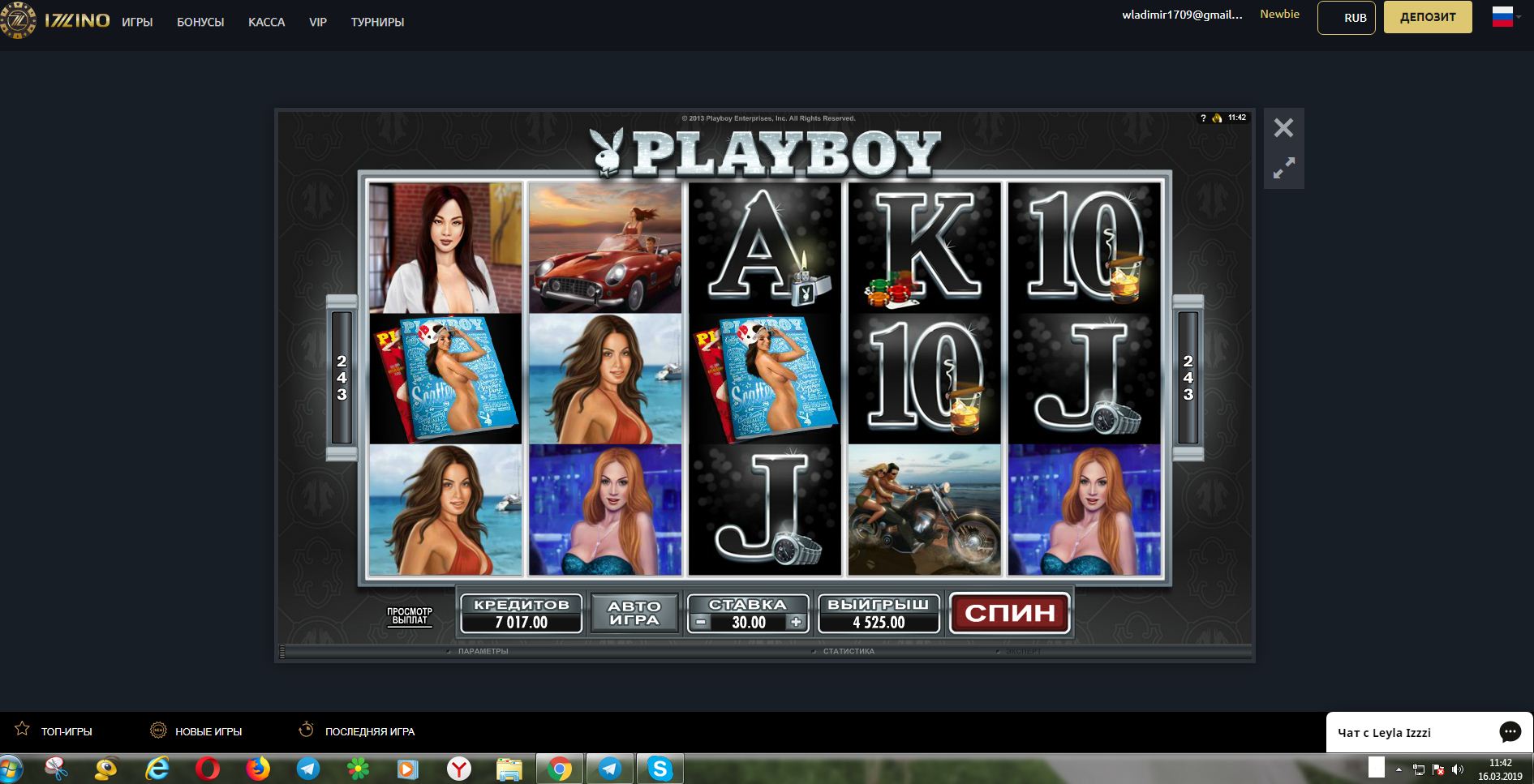Image resolution: width=1534 pixels, height=784 pixels.
Task: Open the Action Center flag icon
Action: pos(1438,769)
